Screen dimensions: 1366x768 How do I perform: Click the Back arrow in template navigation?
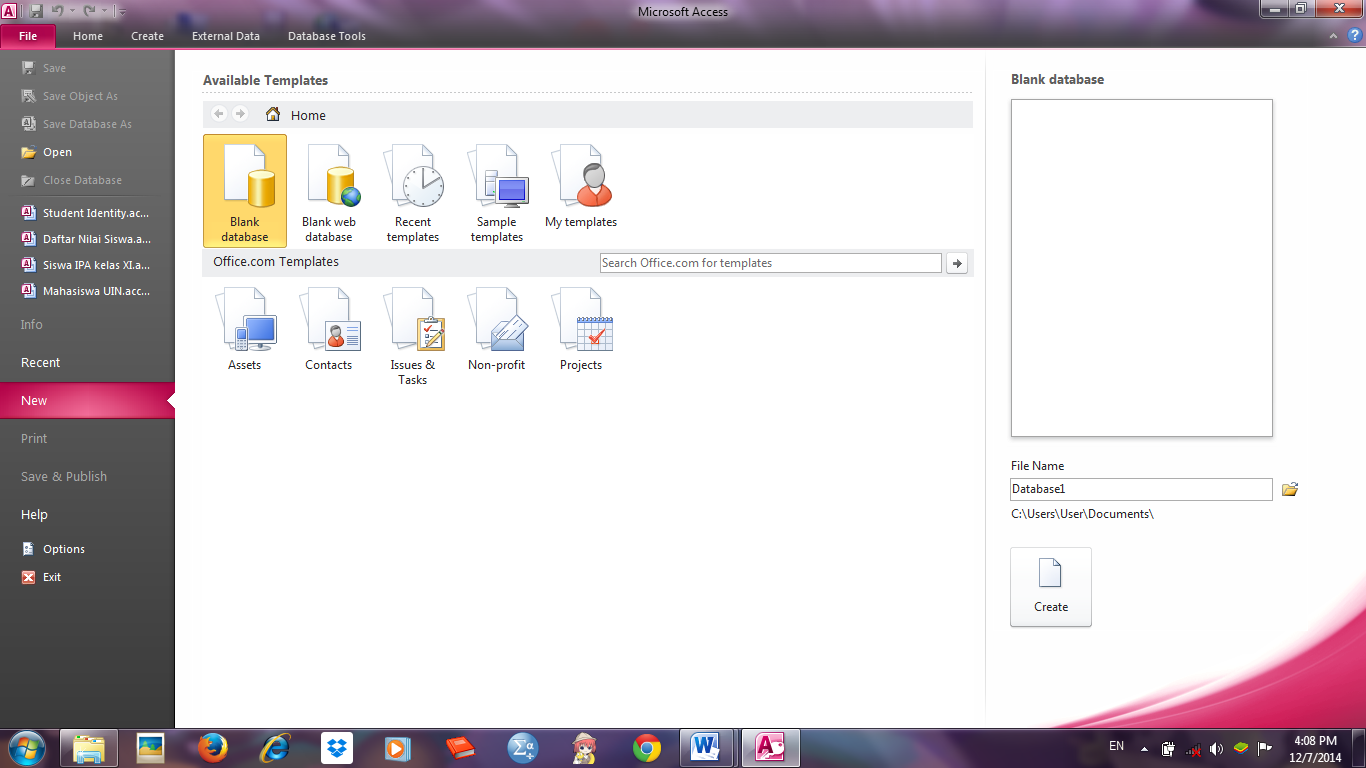point(219,114)
